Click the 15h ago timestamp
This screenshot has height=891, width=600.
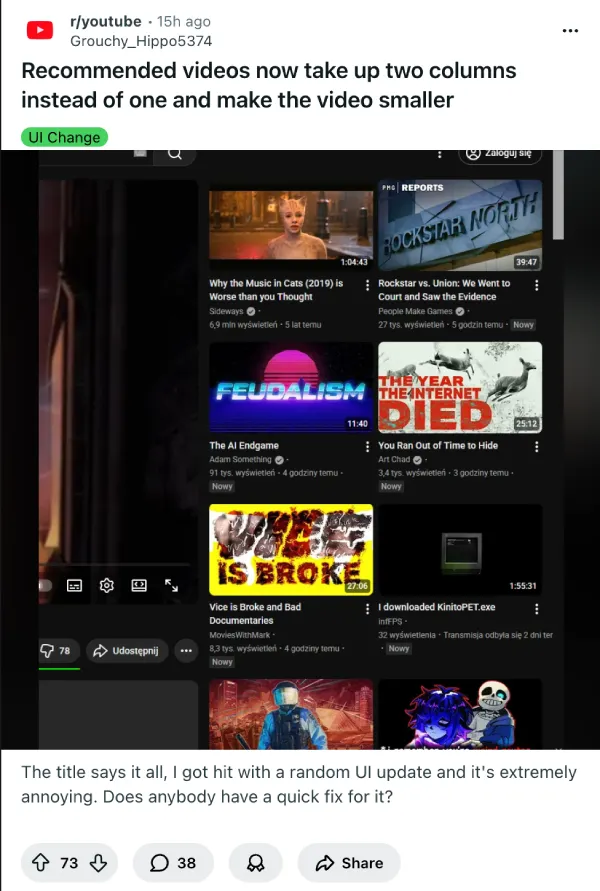pos(184,21)
